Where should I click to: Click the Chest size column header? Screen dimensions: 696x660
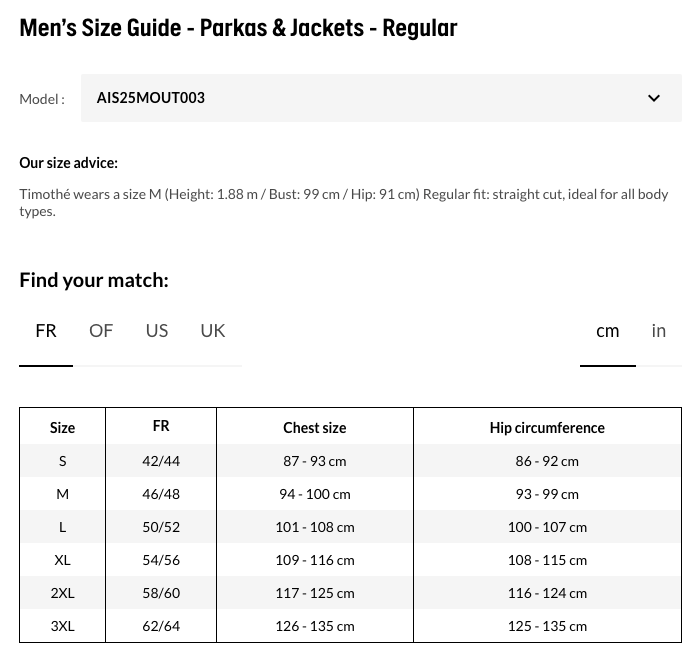click(x=314, y=427)
